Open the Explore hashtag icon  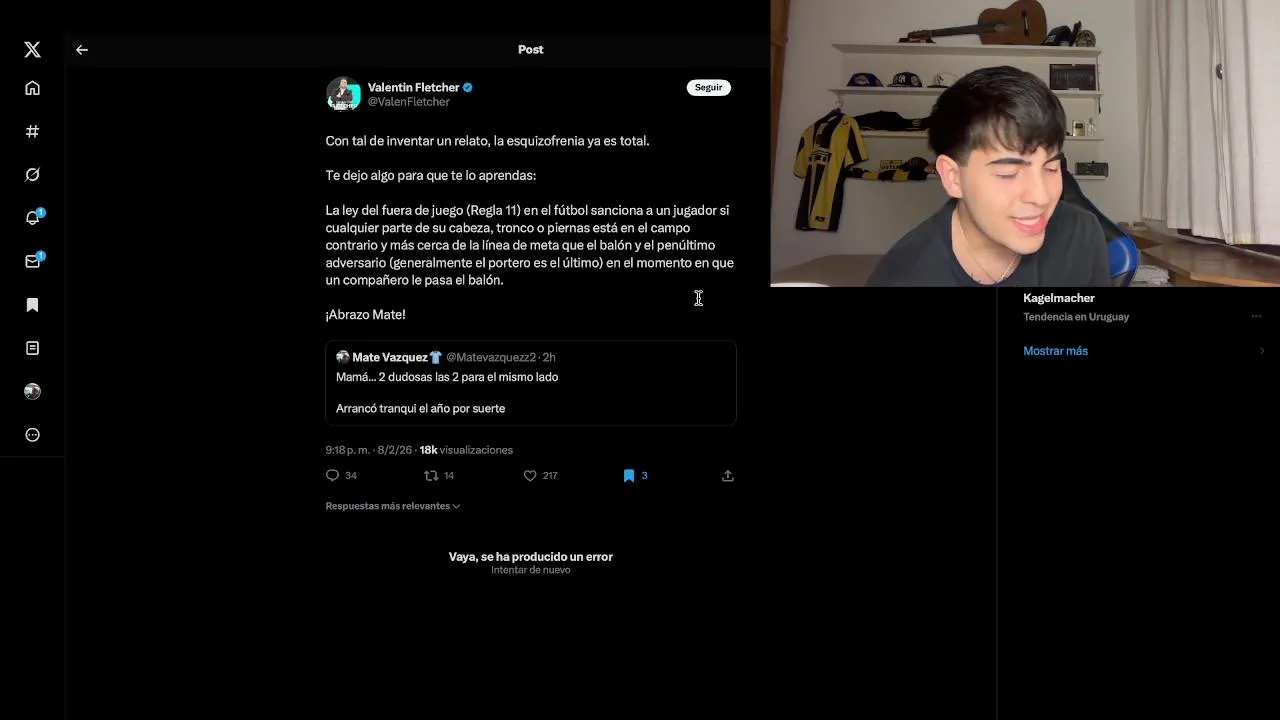pyautogui.click(x=32, y=131)
